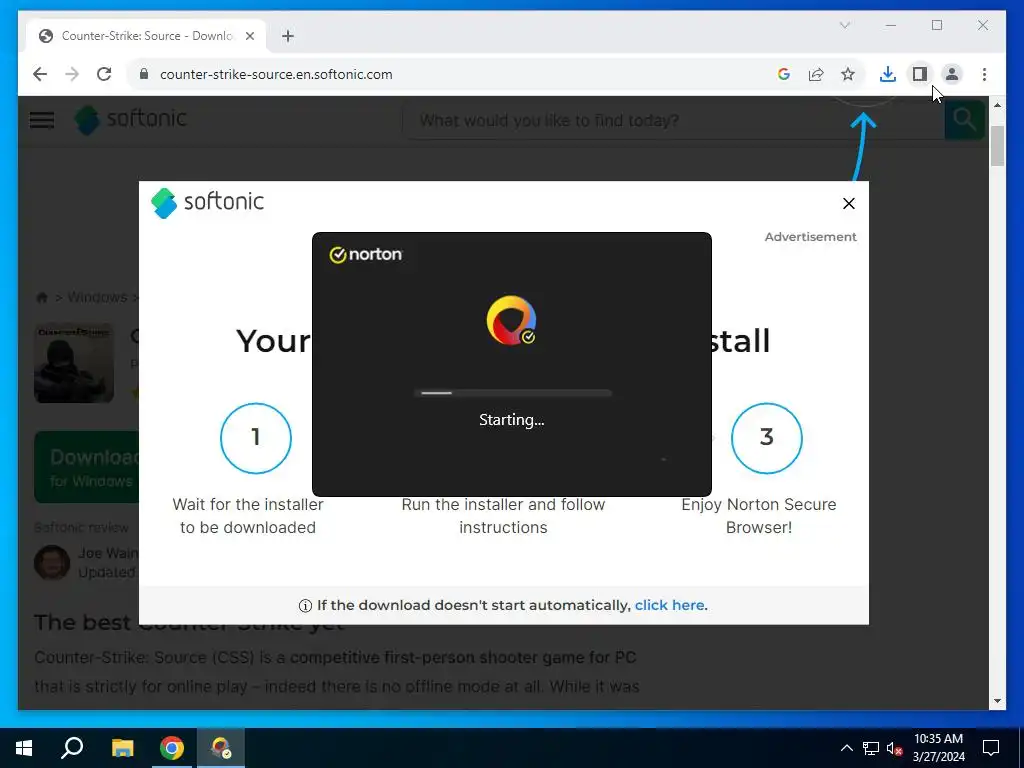
Task: Open the Windows Start menu
Action: pyautogui.click(x=24, y=748)
